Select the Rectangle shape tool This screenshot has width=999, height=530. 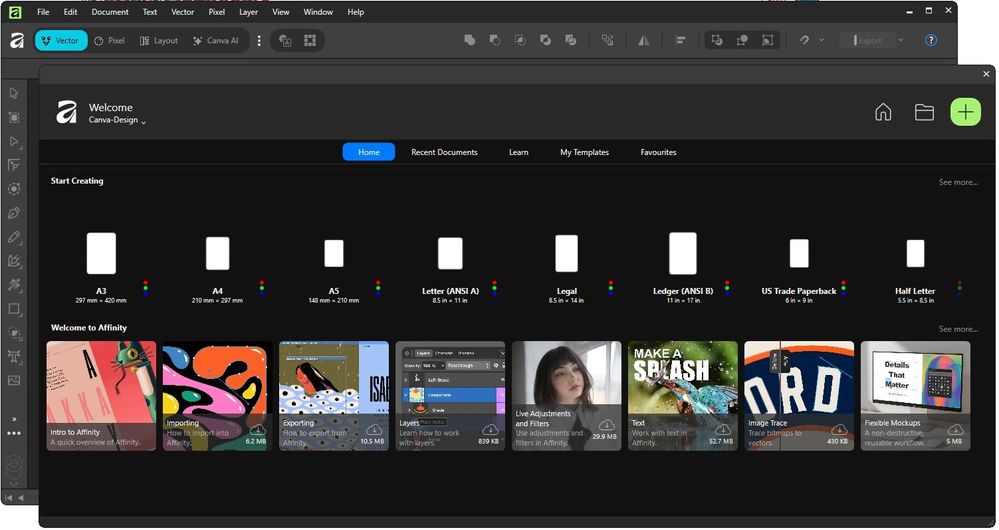point(14,309)
